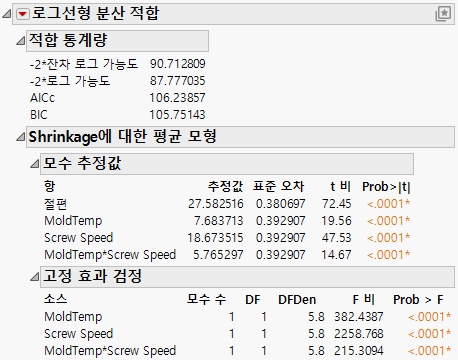Open the red triangle menu for 로그선형 분산 적합
This screenshot has height=360, width=458.
[23, 14]
